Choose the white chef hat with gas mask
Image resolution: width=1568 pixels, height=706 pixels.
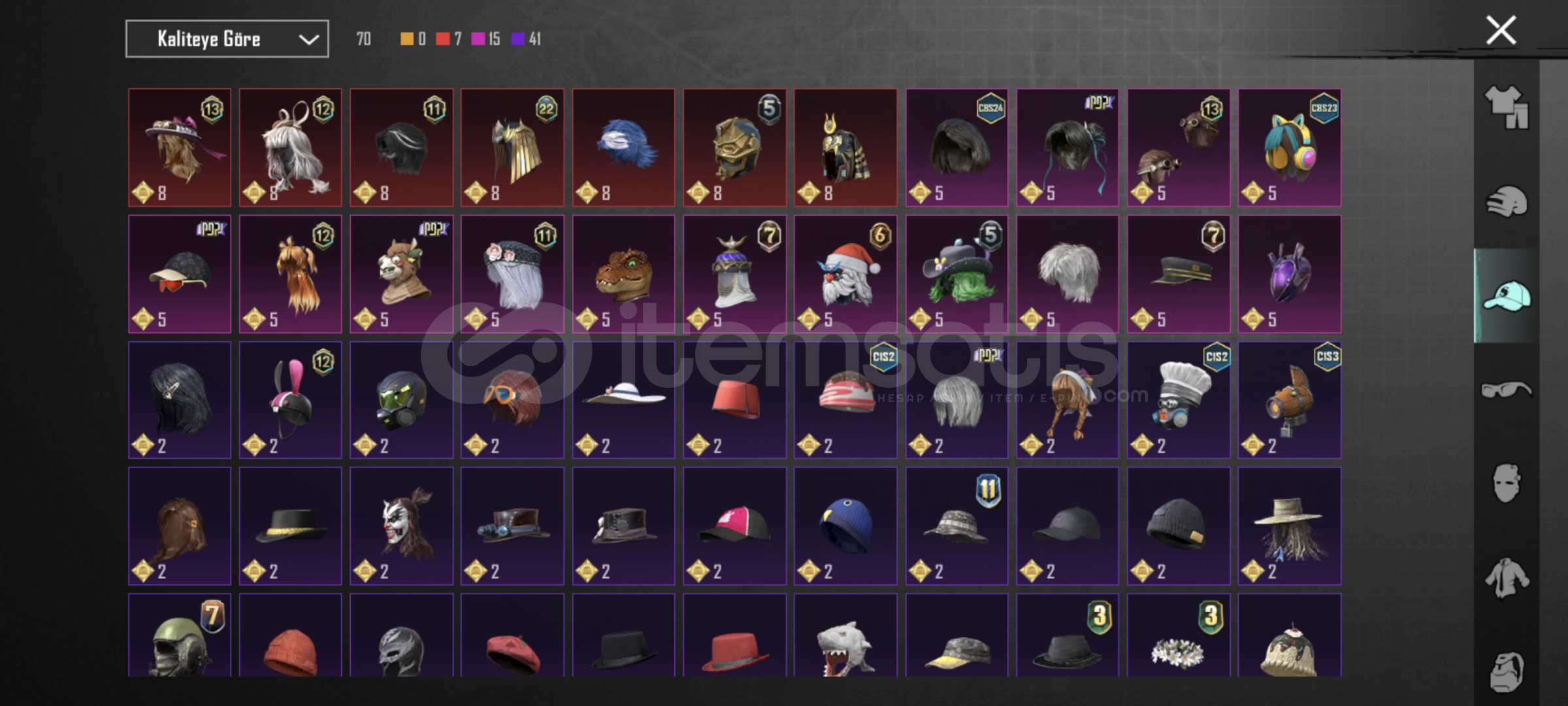(x=1179, y=400)
